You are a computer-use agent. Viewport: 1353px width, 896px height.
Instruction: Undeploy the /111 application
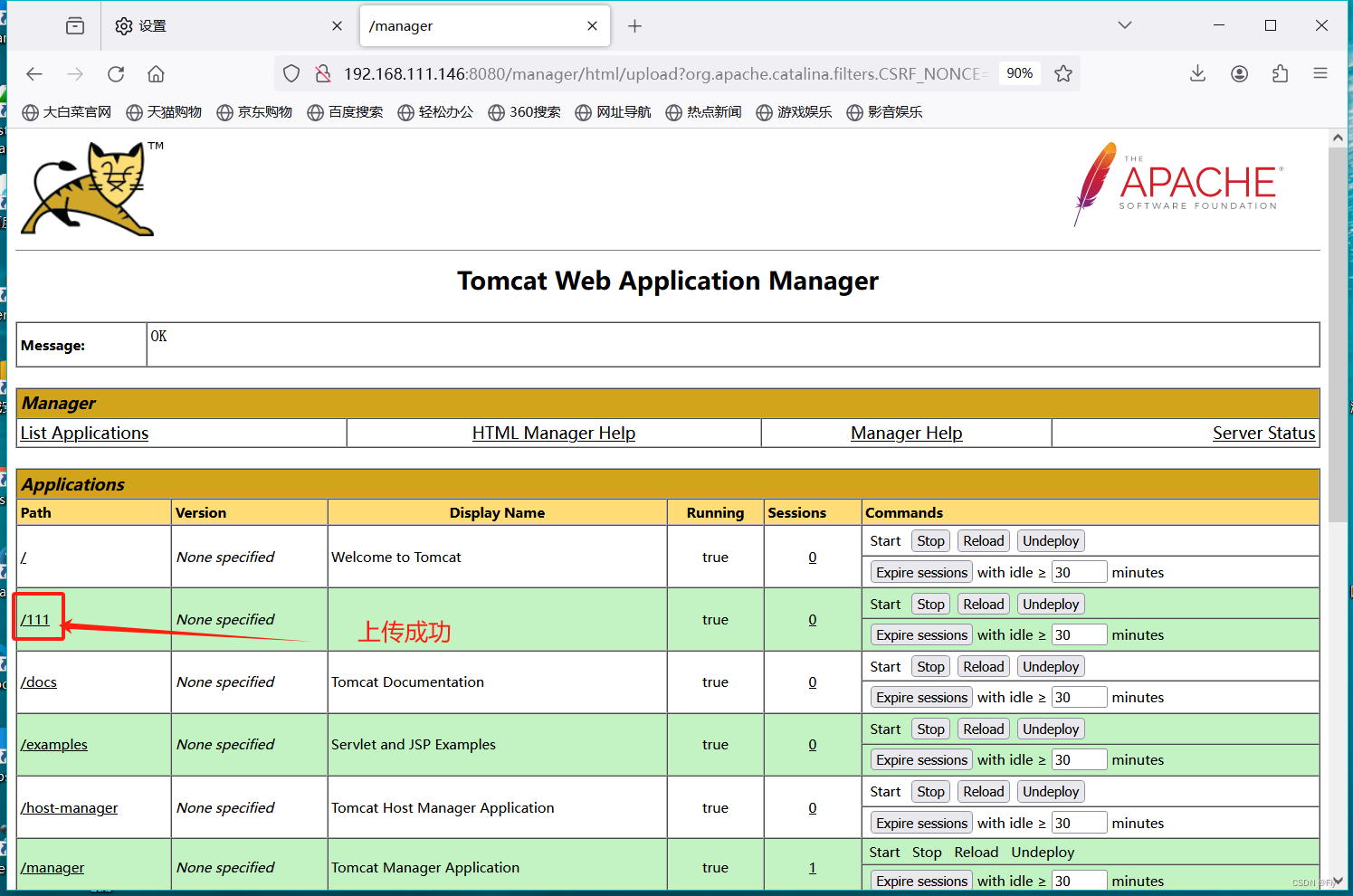(1051, 605)
